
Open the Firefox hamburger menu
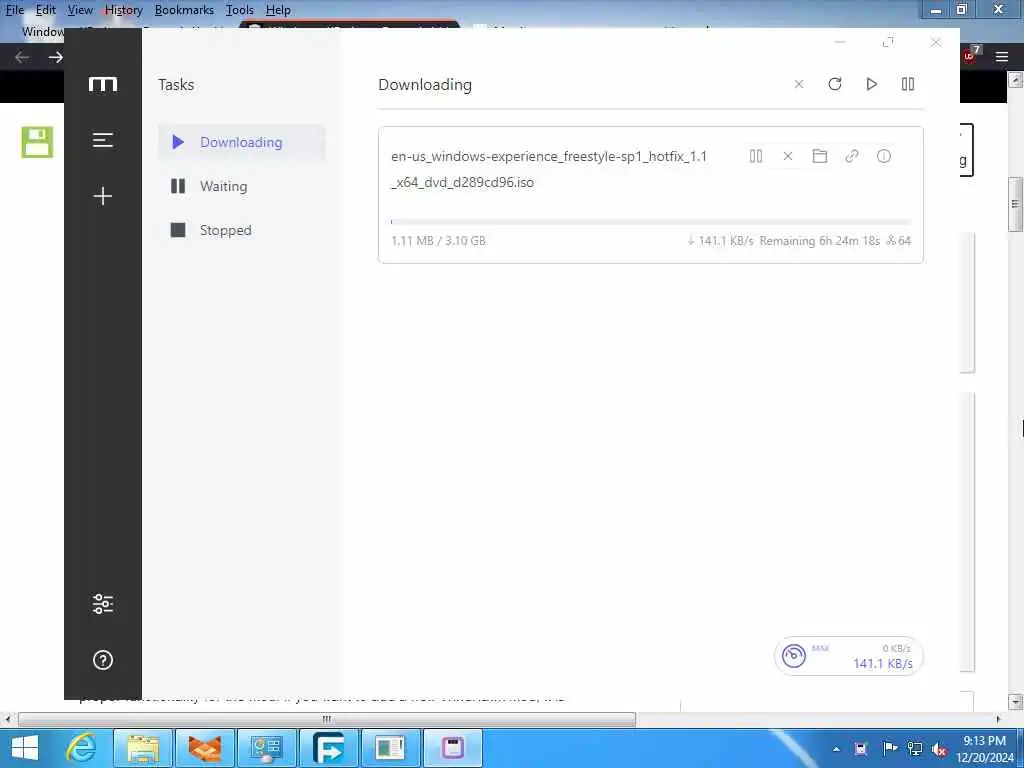tap(1002, 57)
